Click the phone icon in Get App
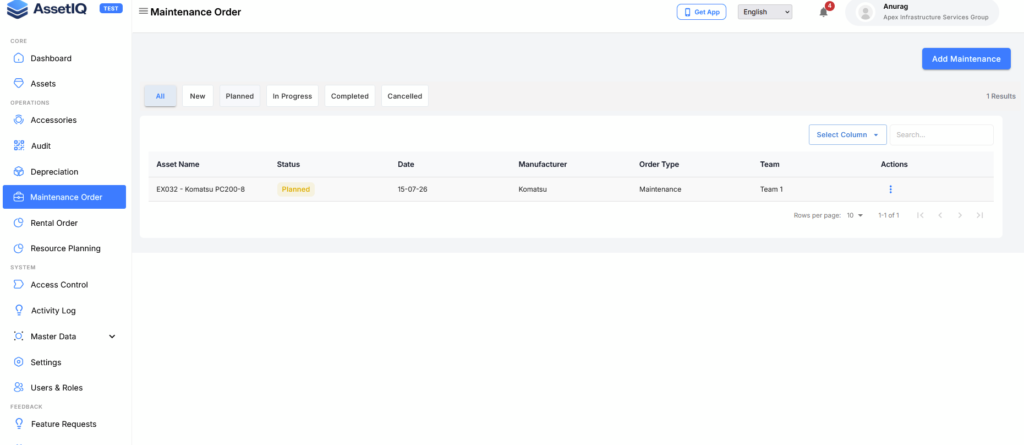 pyautogui.click(x=687, y=12)
